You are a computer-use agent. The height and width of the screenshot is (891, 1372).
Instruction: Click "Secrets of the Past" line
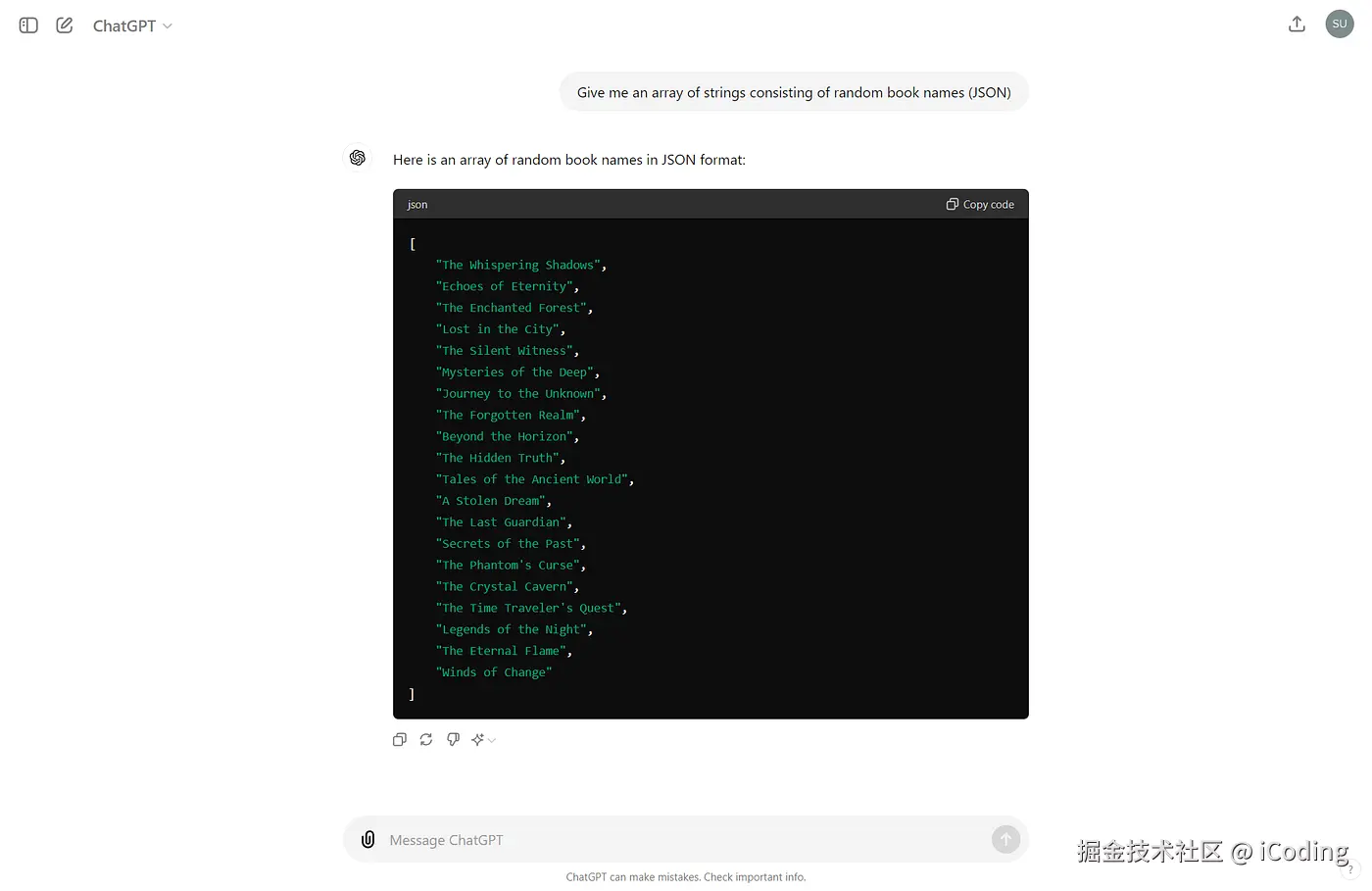(x=511, y=545)
